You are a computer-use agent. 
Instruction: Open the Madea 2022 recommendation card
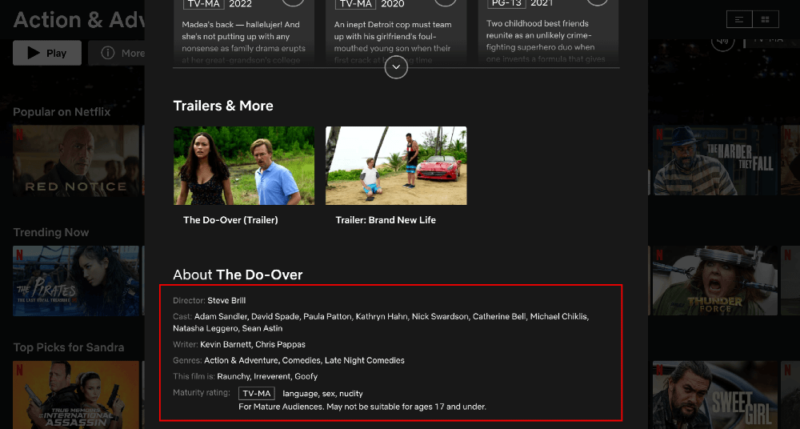[x=244, y=32]
